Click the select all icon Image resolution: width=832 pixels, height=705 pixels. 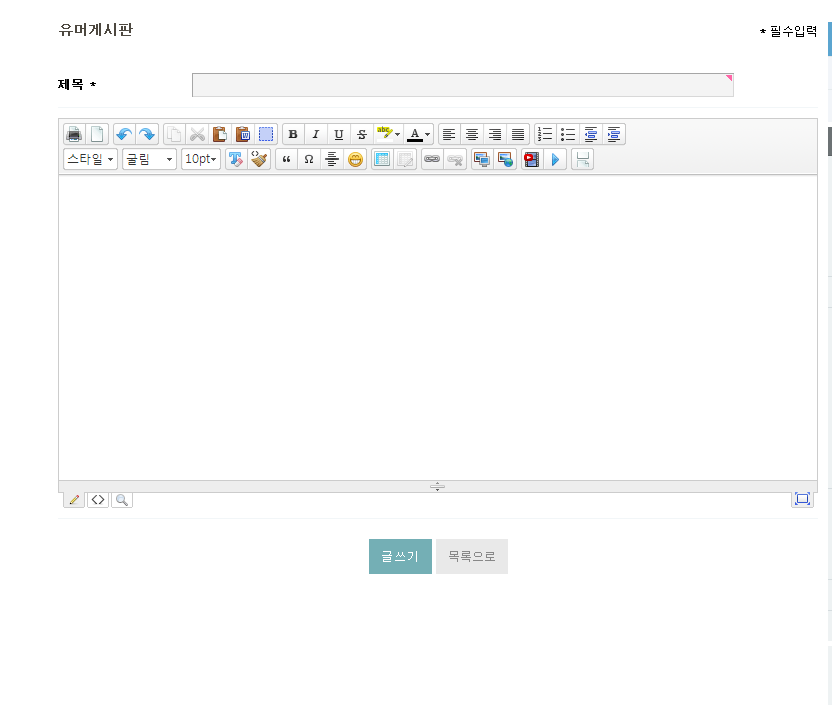266,134
